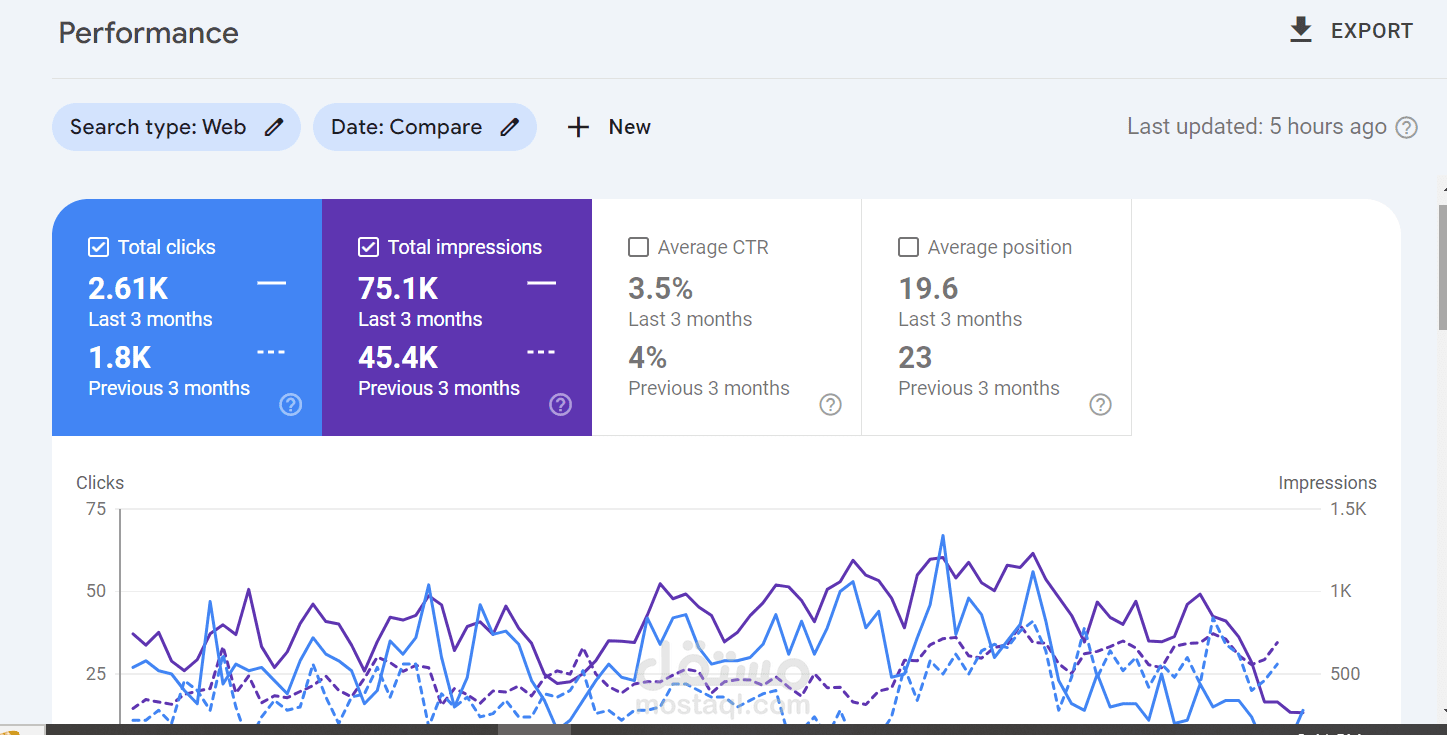Edit the Search type: Web filter pencil
This screenshot has height=735, width=1447.
(x=274, y=127)
